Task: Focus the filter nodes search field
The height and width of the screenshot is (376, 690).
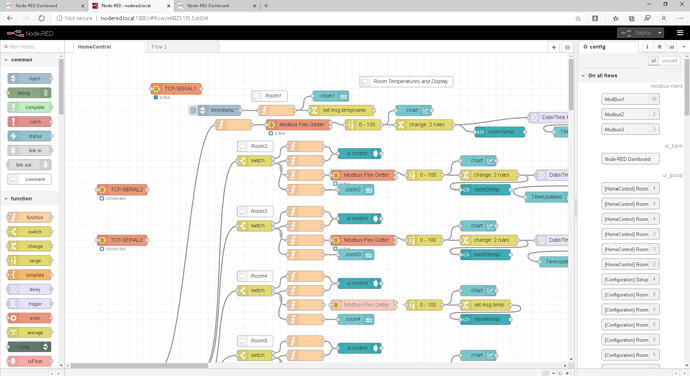Action: click(32, 47)
